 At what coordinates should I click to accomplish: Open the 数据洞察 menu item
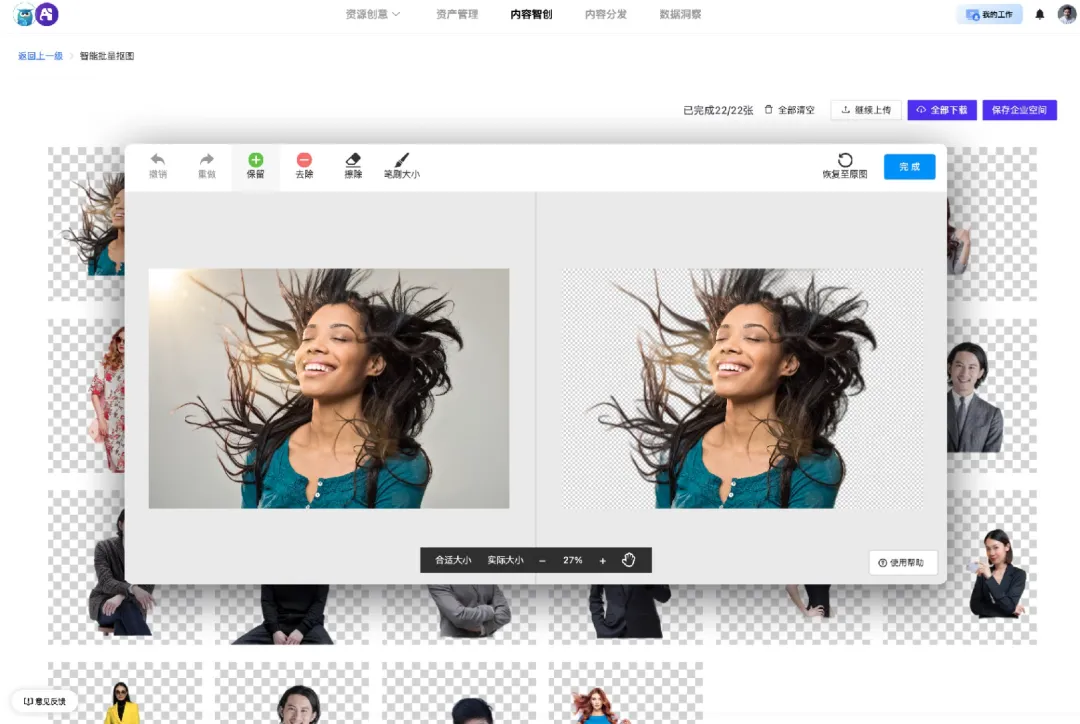click(680, 14)
